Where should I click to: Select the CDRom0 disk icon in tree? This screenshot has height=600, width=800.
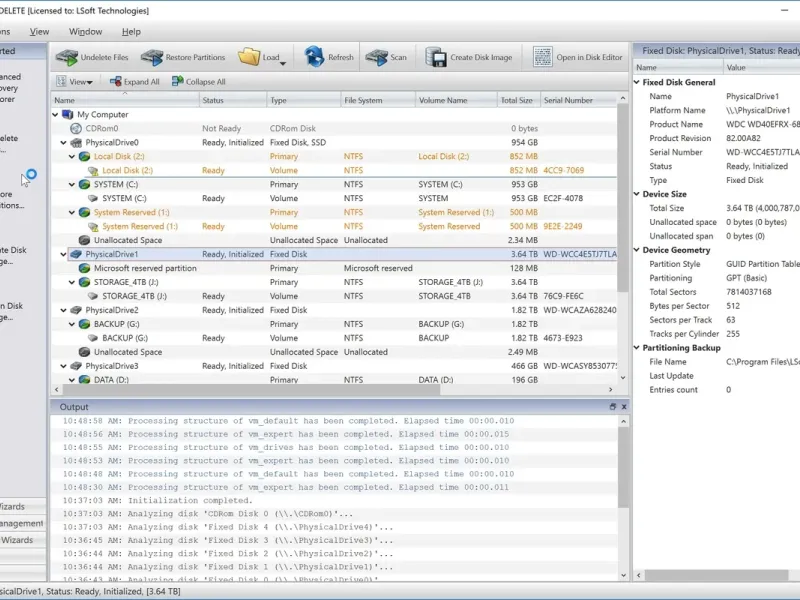pyautogui.click(x=77, y=129)
